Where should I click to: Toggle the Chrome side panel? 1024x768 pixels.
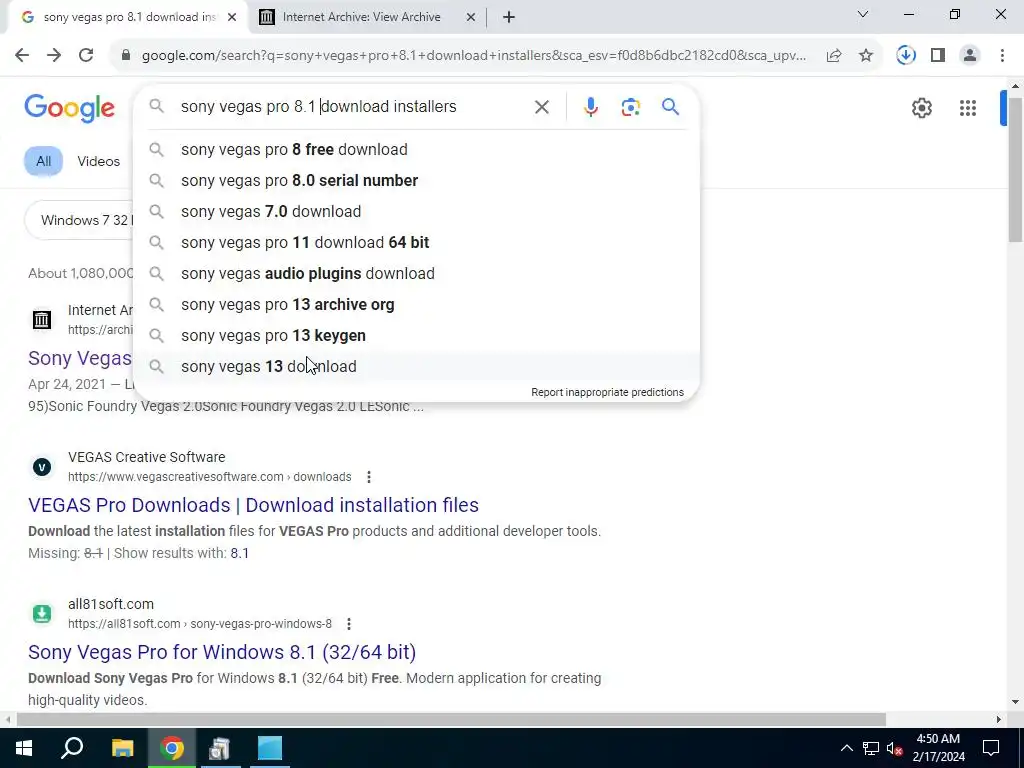click(938, 56)
